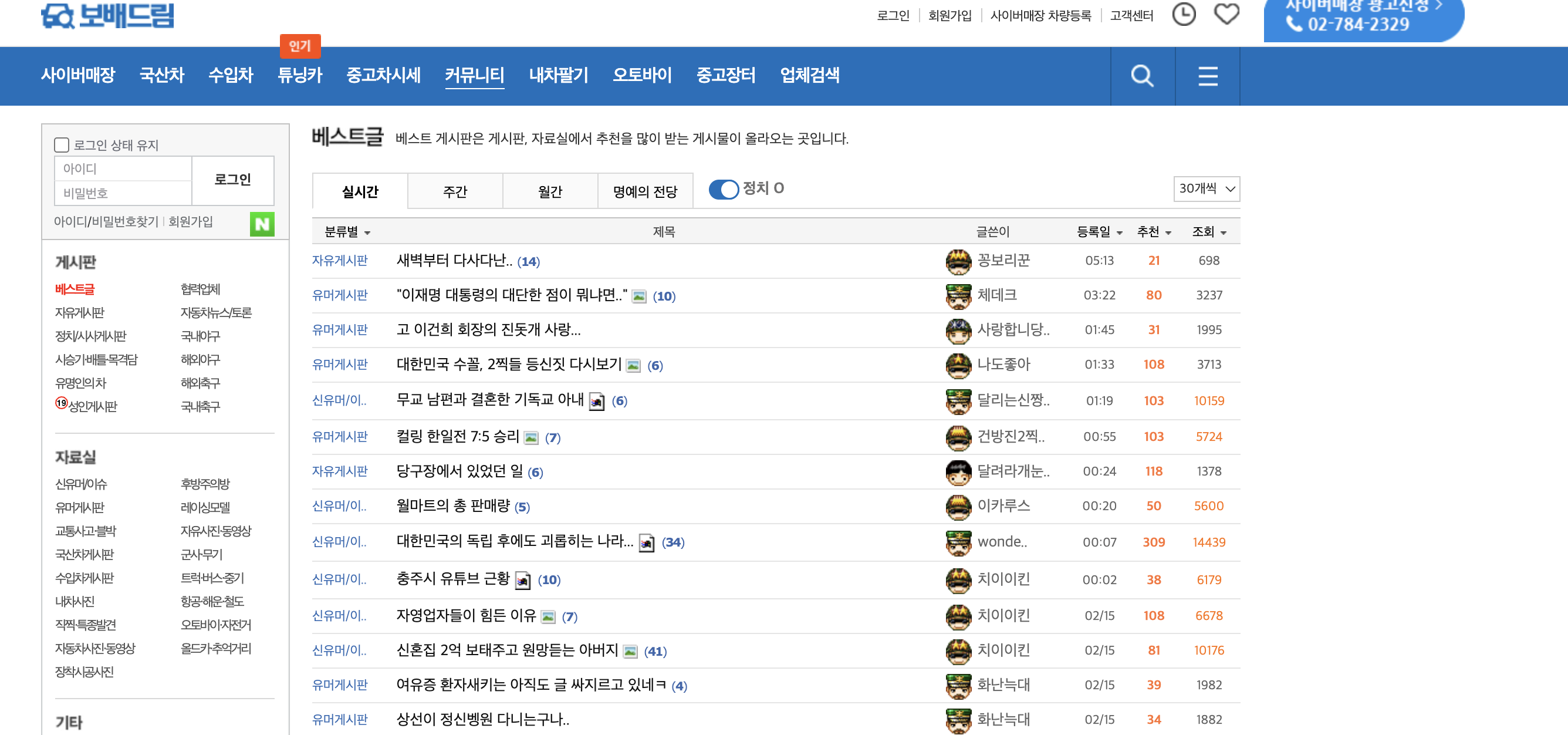Screen dimensions: 1568x735
Task: Open the 30개씩 per-page dropdown
Action: point(1206,189)
